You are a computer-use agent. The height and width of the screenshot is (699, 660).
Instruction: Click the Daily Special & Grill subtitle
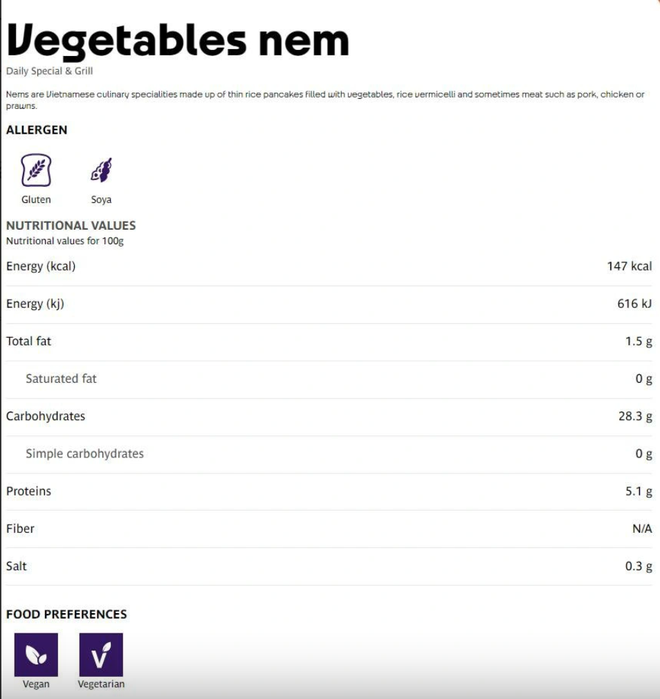pyautogui.click(x=50, y=71)
